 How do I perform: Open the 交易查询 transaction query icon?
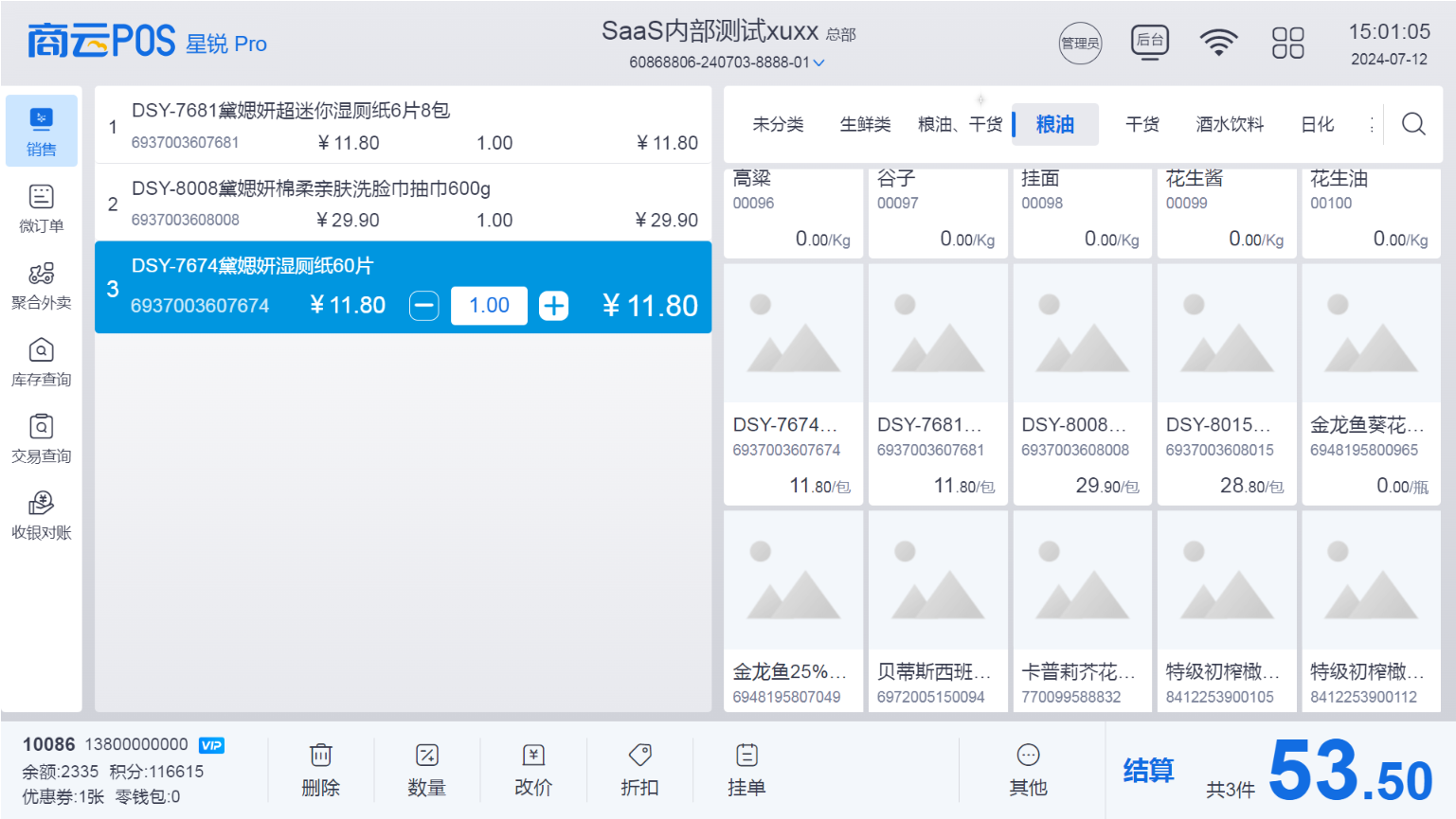(x=41, y=438)
